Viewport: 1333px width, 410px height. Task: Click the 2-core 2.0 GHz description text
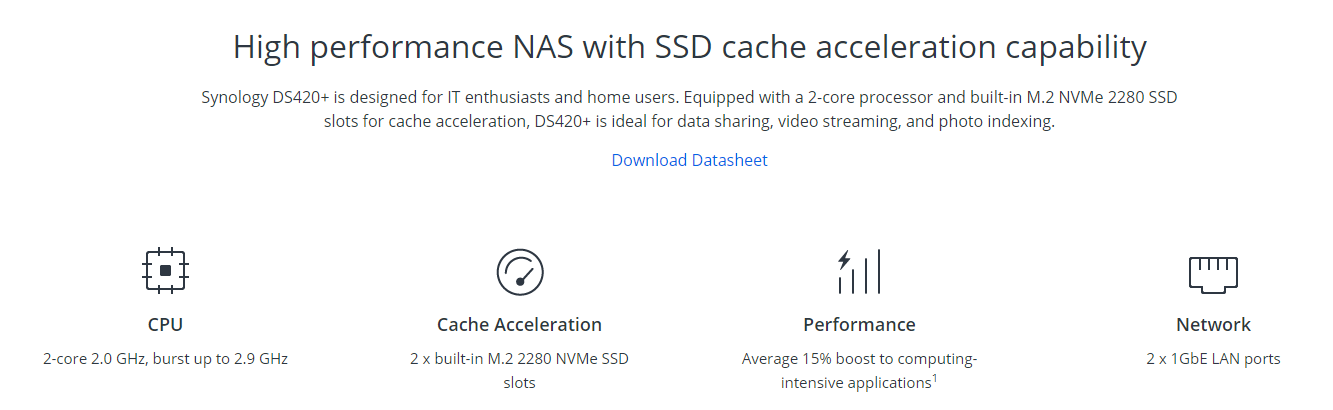pos(95,358)
